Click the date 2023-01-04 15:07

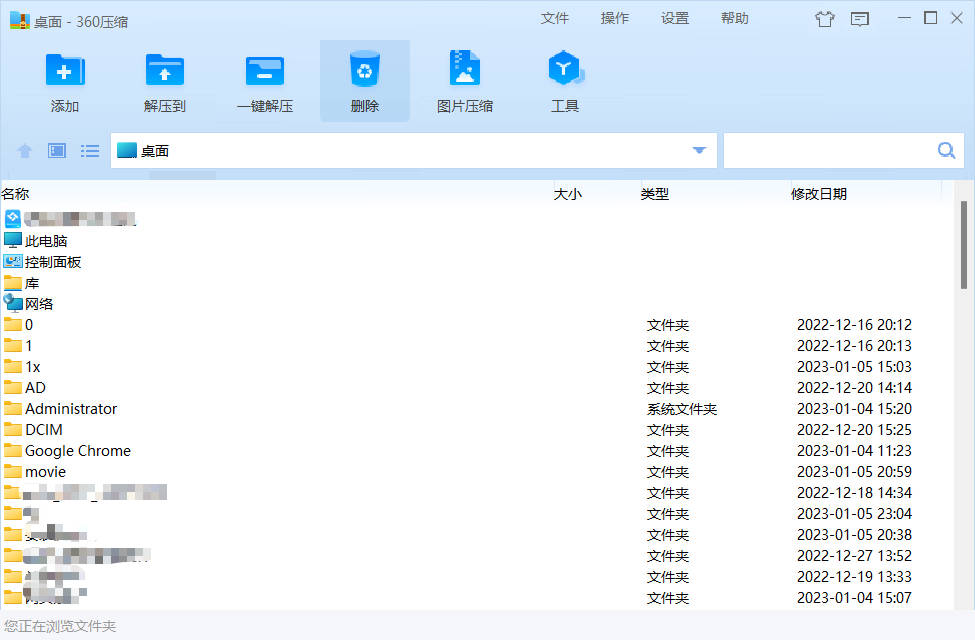[x=854, y=598]
